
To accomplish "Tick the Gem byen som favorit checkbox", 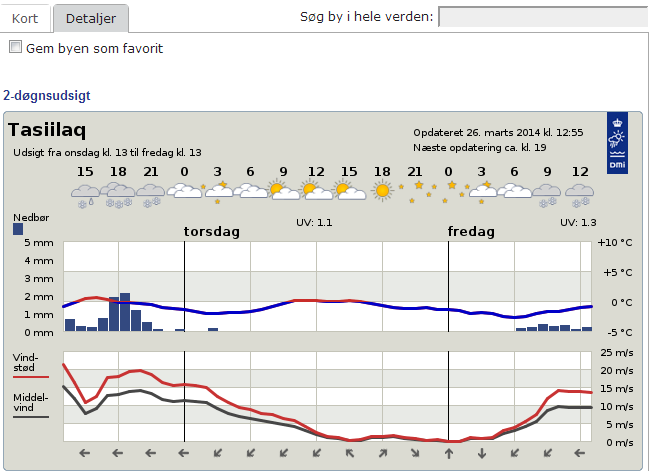I will [x=15, y=47].
